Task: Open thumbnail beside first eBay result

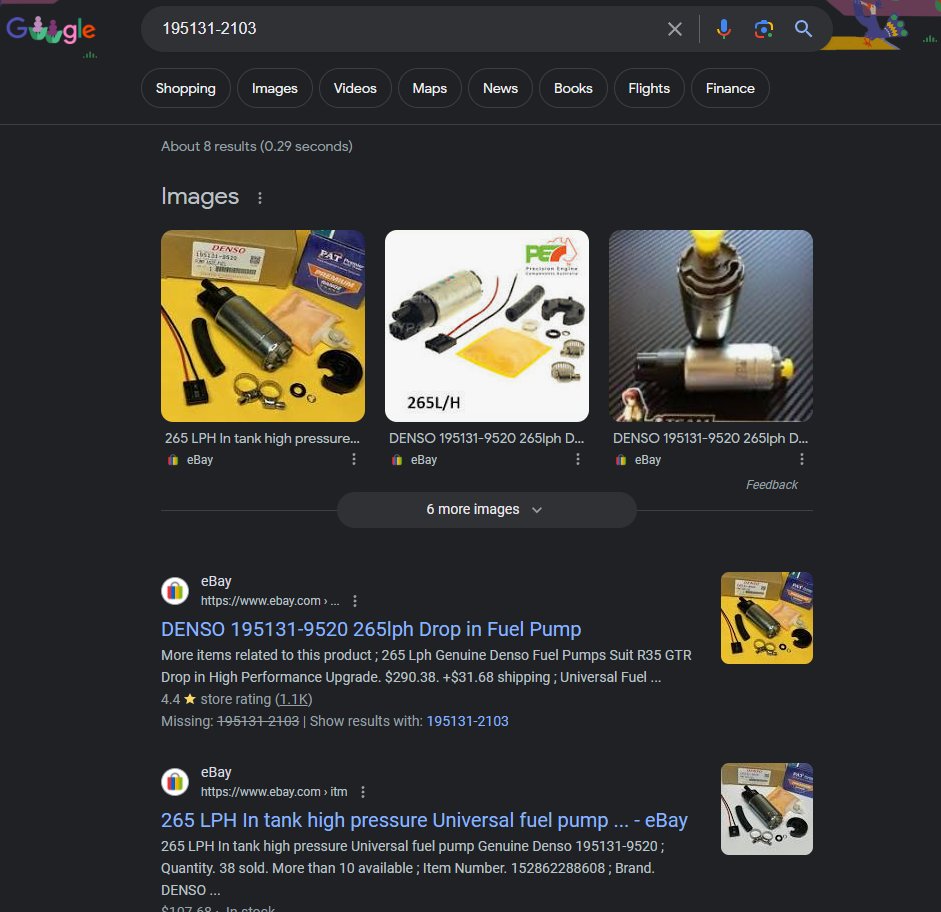Action: [766, 618]
